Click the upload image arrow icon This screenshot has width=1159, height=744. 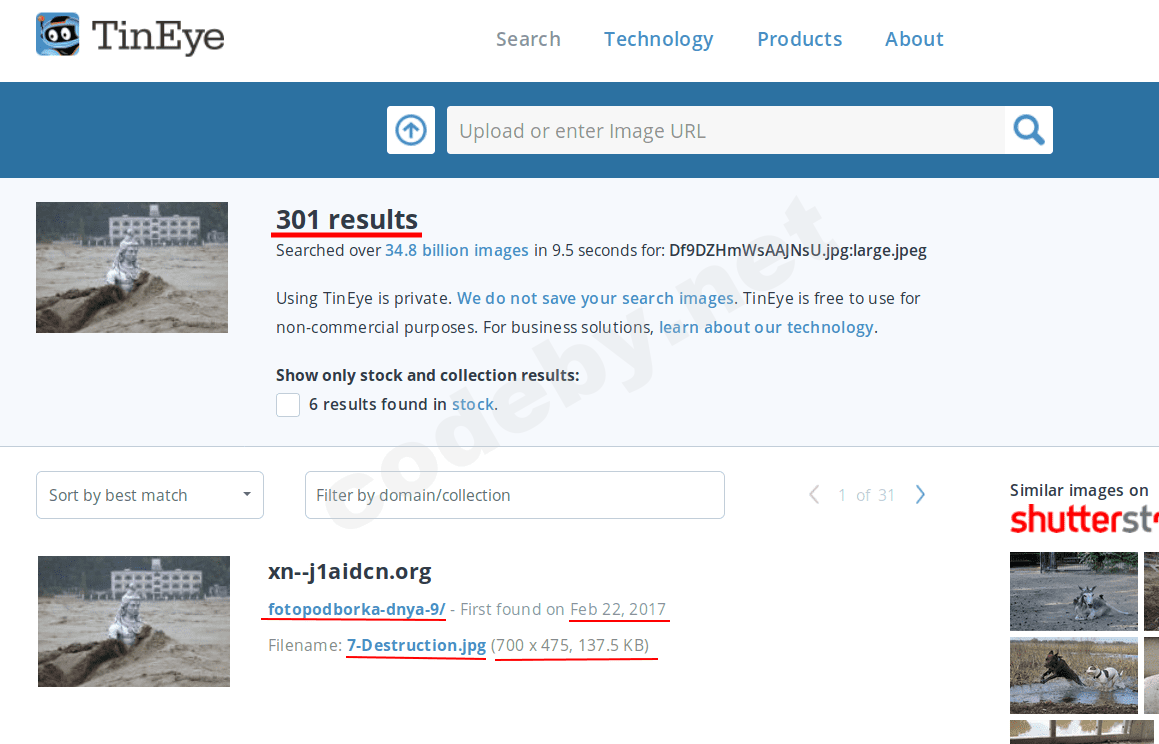pyautogui.click(x=411, y=130)
